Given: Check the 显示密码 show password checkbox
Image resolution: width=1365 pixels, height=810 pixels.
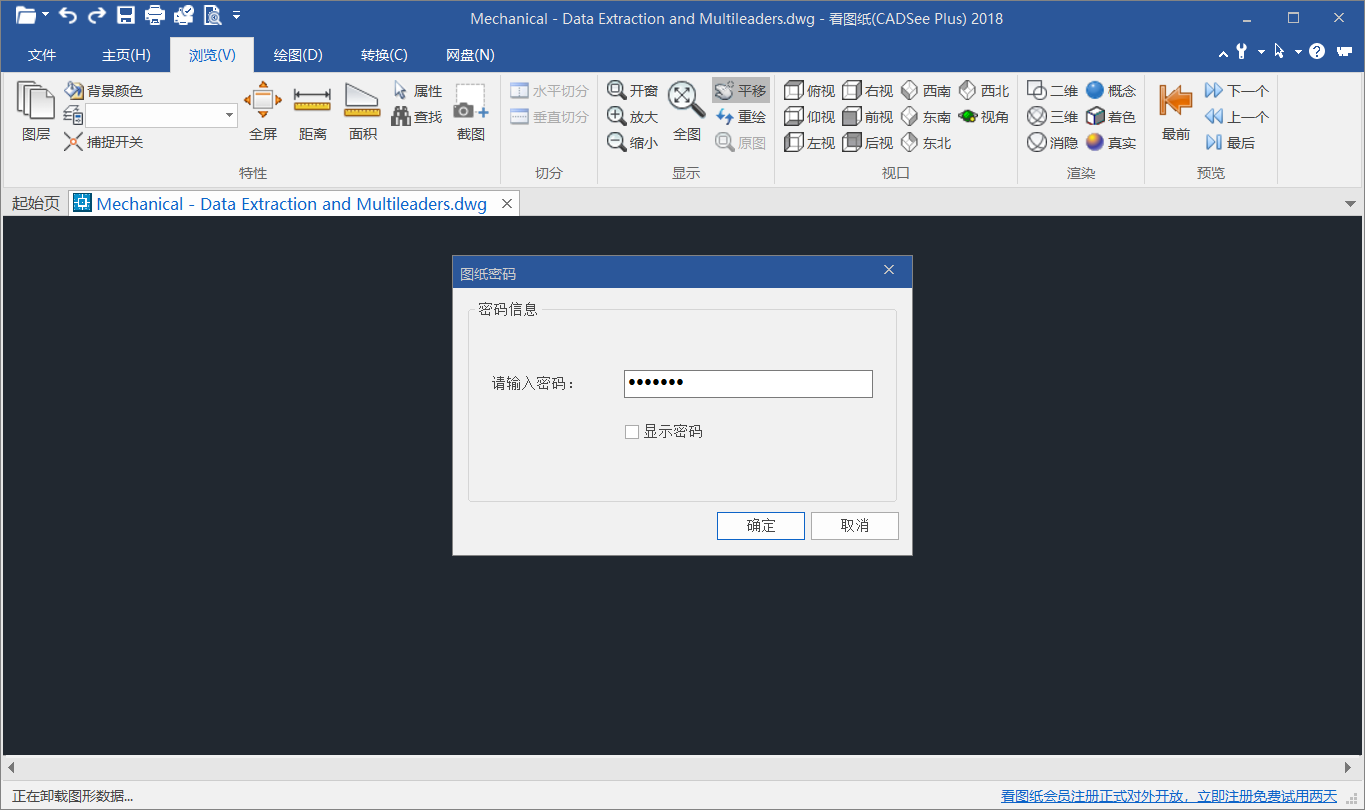Looking at the screenshot, I should [632, 431].
